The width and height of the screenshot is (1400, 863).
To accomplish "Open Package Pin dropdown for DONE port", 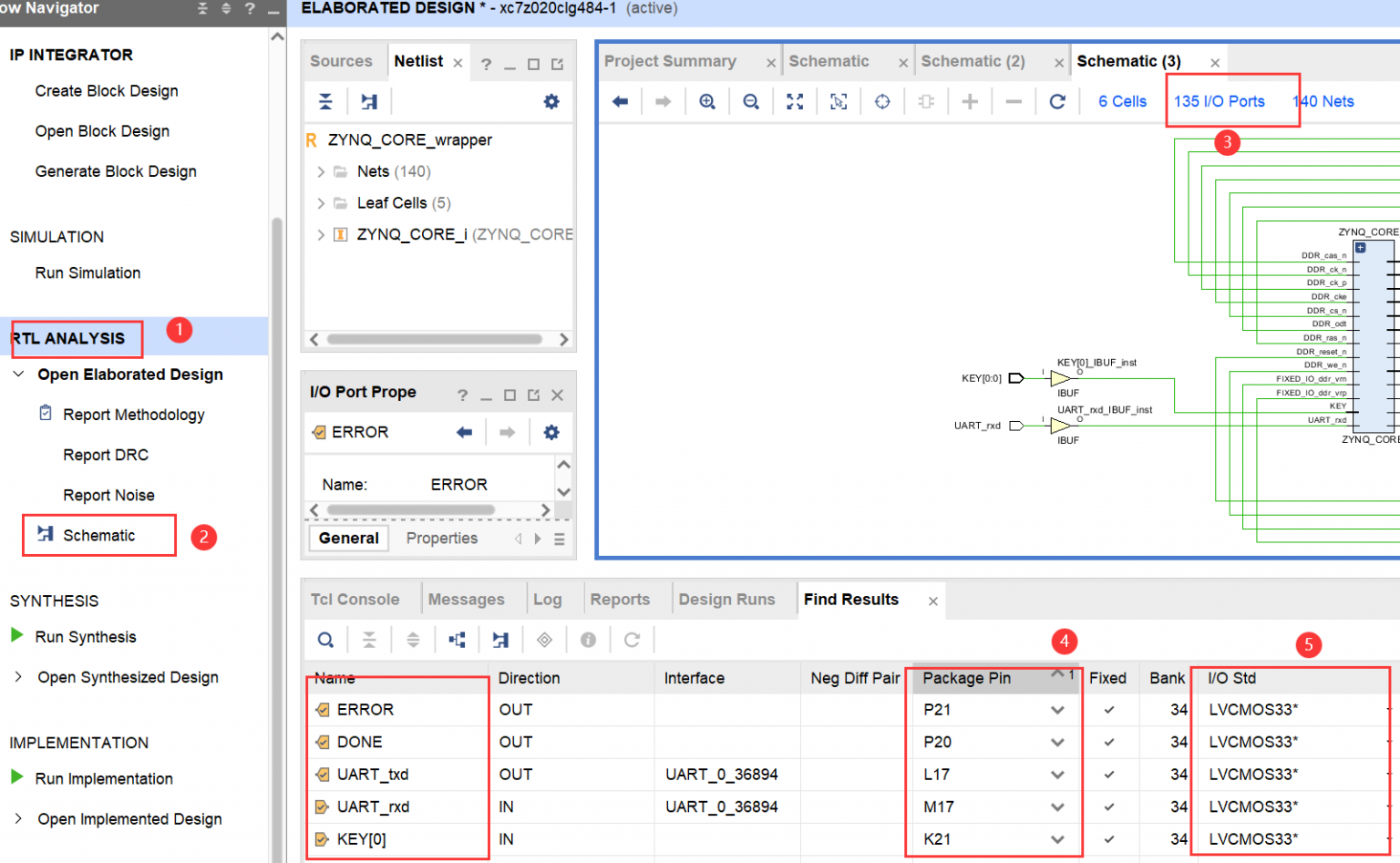I will 1057,743.
